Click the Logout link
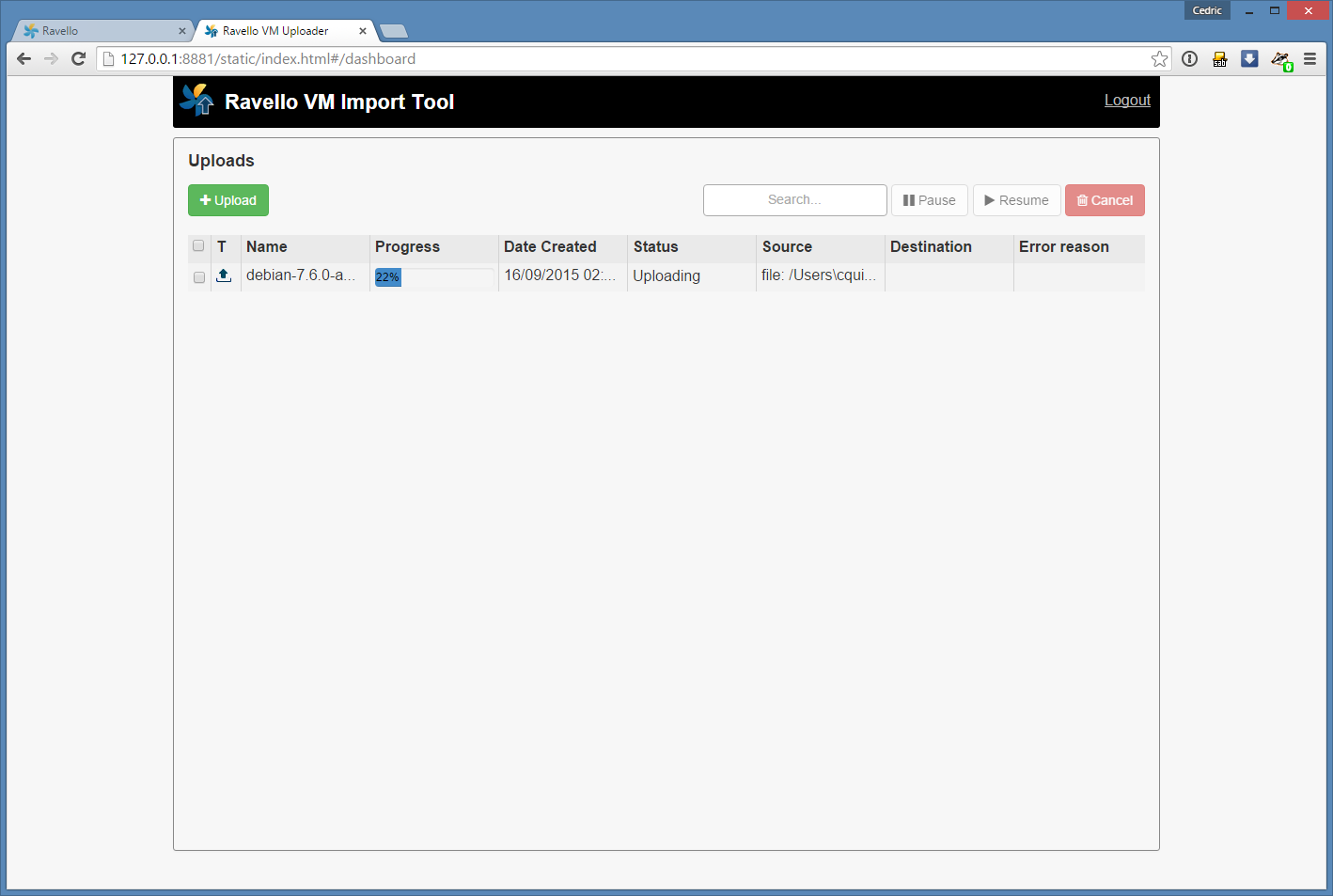Screen dimensions: 1333x896 click(x=1127, y=101)
